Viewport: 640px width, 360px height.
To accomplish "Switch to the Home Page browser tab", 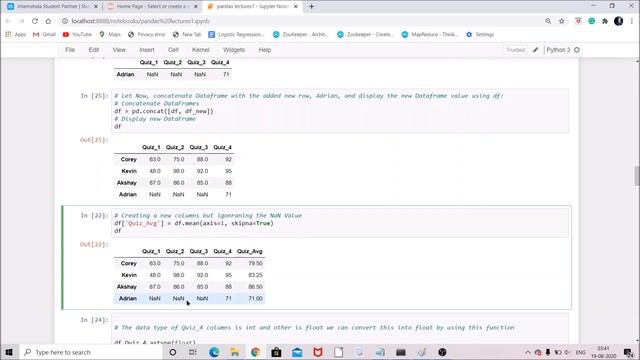I will 152,7.
